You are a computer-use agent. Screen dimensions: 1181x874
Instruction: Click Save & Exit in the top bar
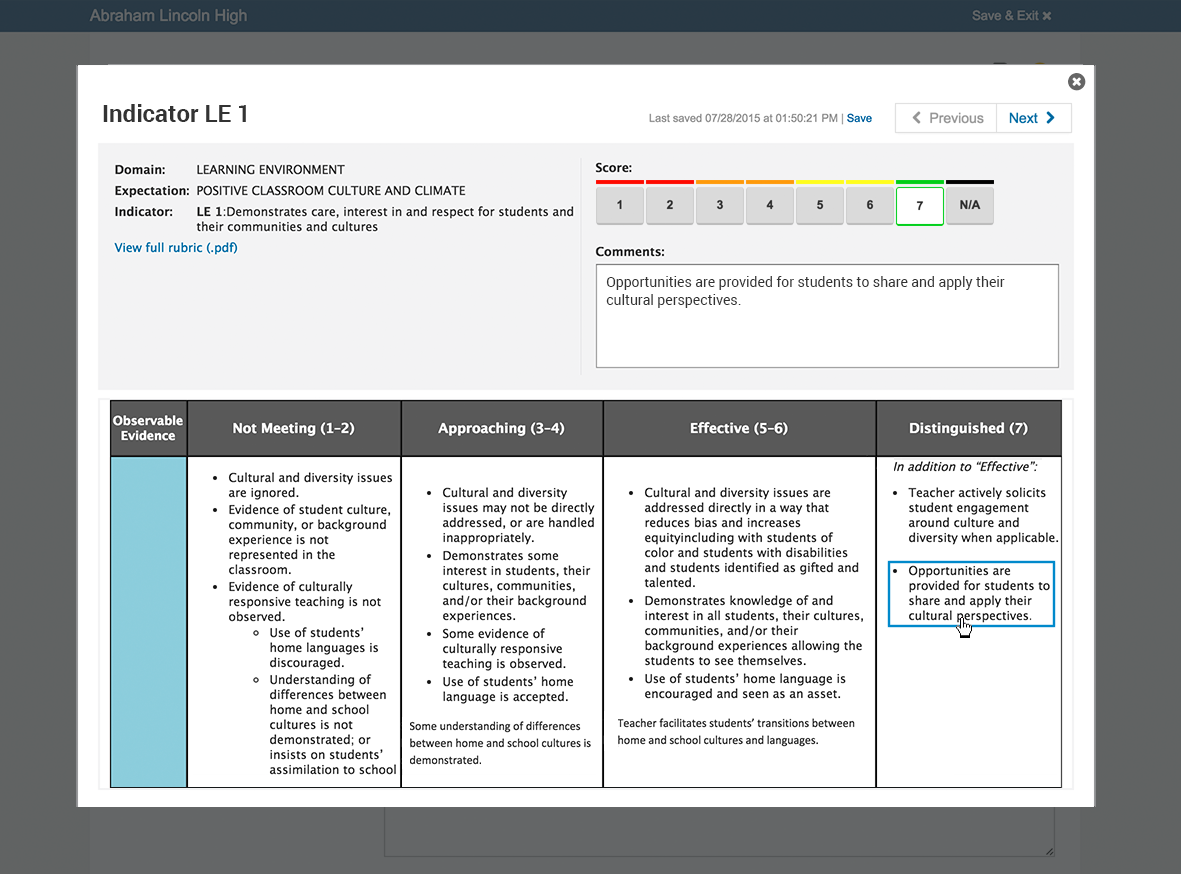(1011, 15)
